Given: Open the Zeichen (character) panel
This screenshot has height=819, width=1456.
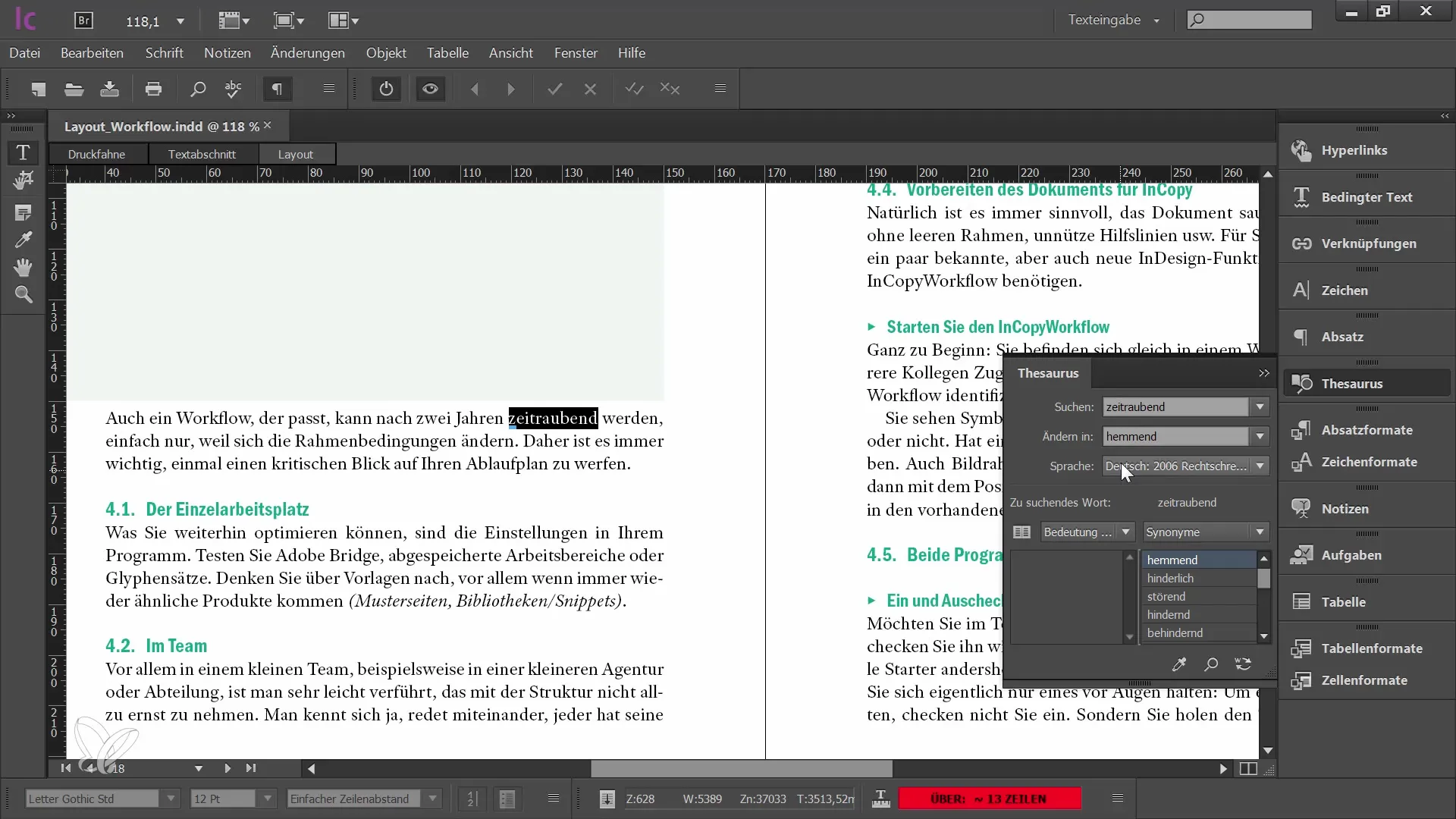Looking at the screenshot, I should [x=1345, y=290].
